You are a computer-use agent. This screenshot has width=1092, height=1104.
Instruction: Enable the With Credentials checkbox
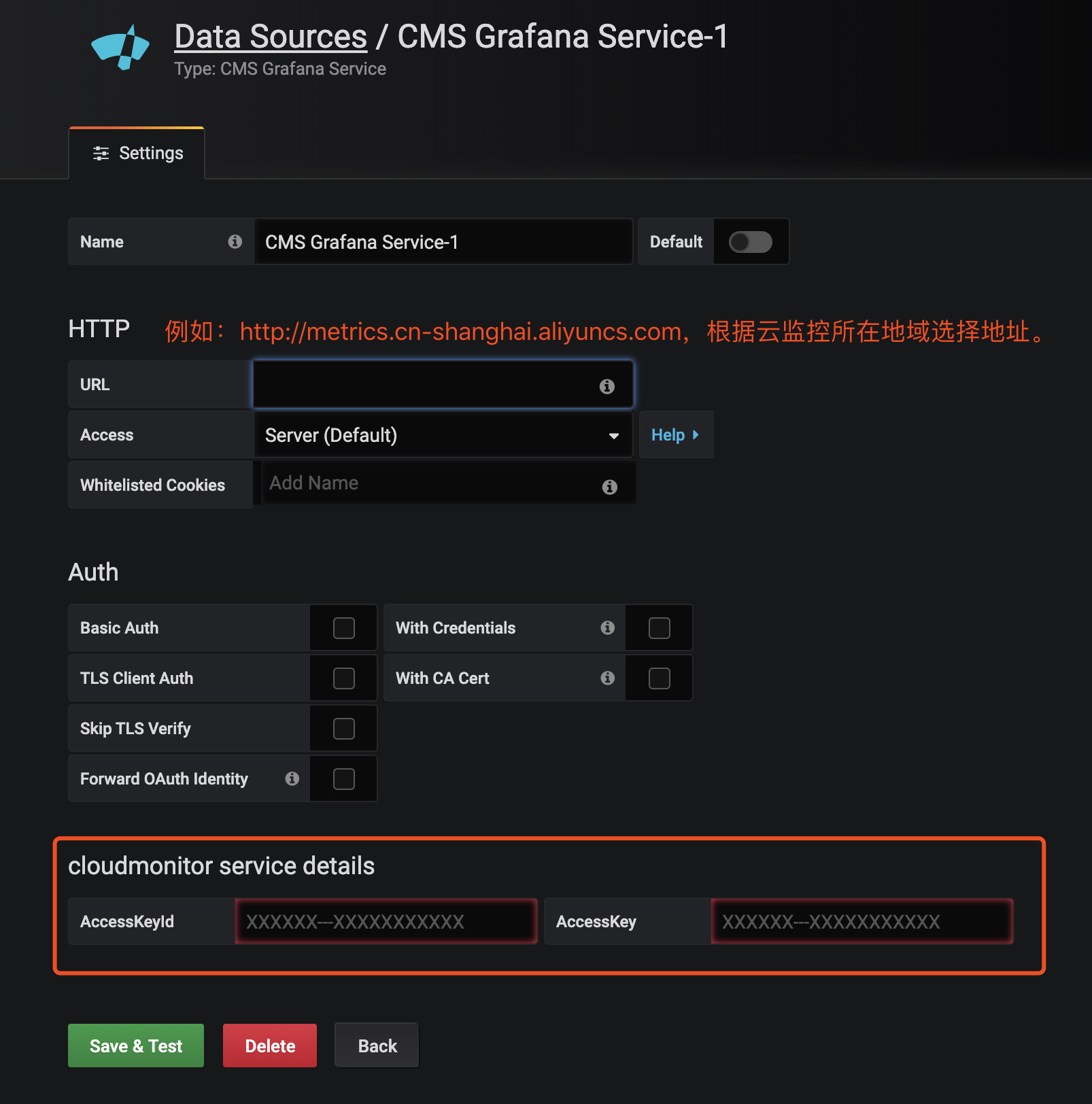pyautogui.click(x=660, y=627)
